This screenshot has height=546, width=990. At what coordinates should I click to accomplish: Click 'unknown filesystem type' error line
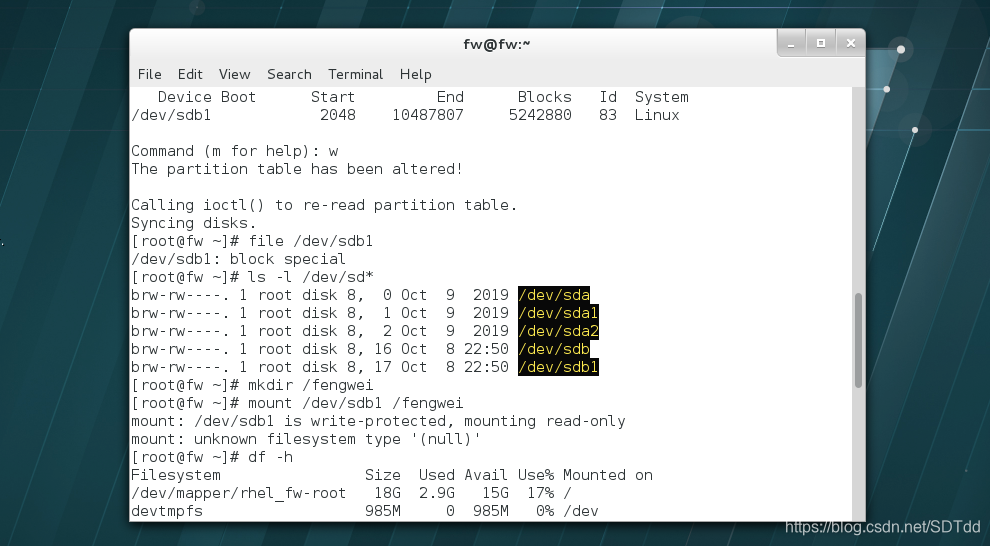[306, 439]
